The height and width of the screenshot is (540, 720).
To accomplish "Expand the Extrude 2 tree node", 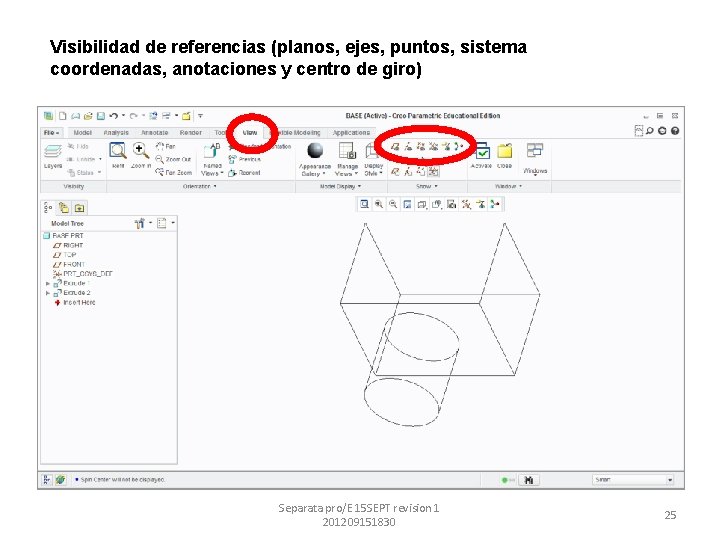I will tap(48, 293).
